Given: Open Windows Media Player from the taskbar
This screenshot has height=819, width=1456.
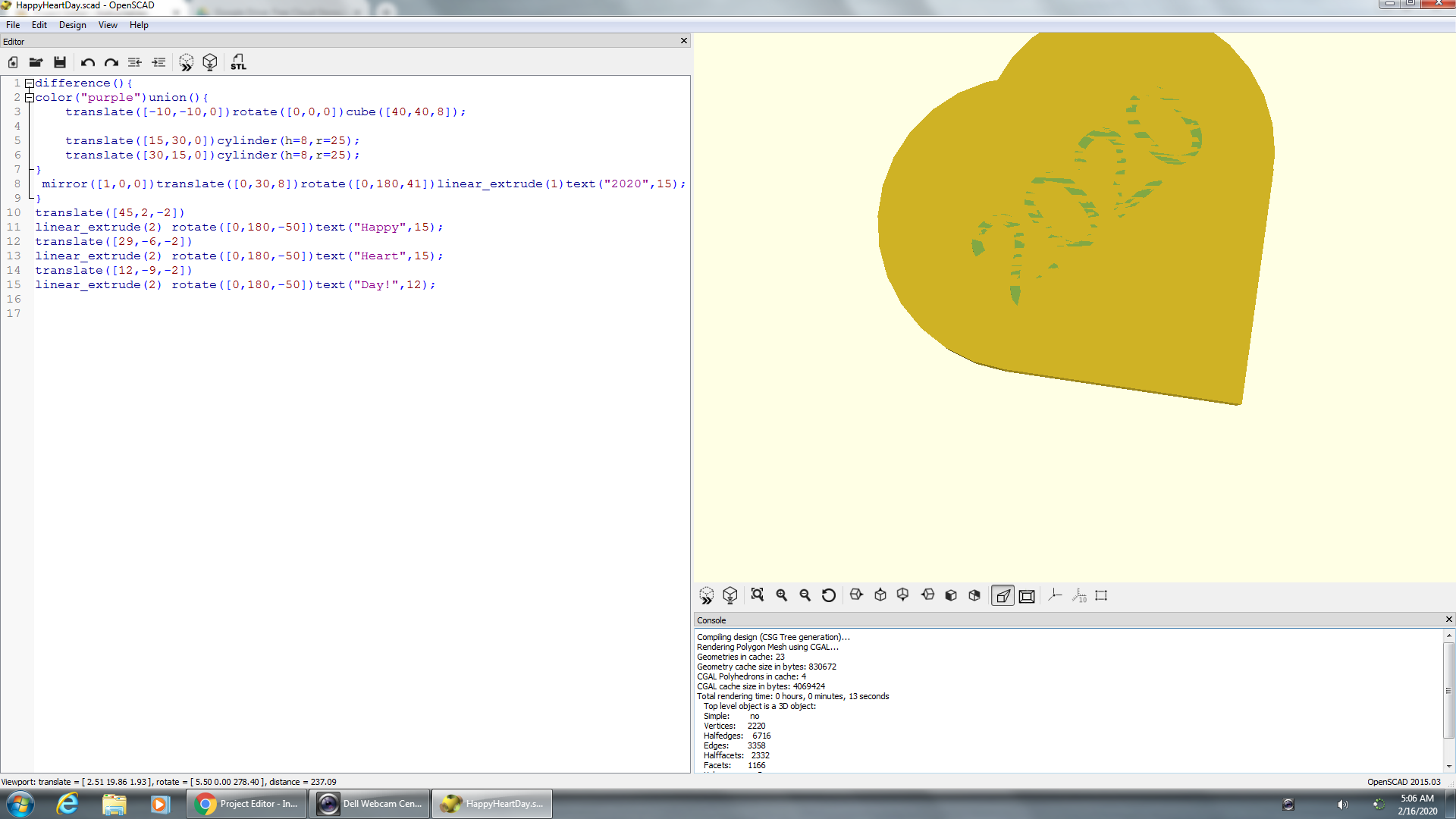Looking at the screenshot, I should click(159, 804).
